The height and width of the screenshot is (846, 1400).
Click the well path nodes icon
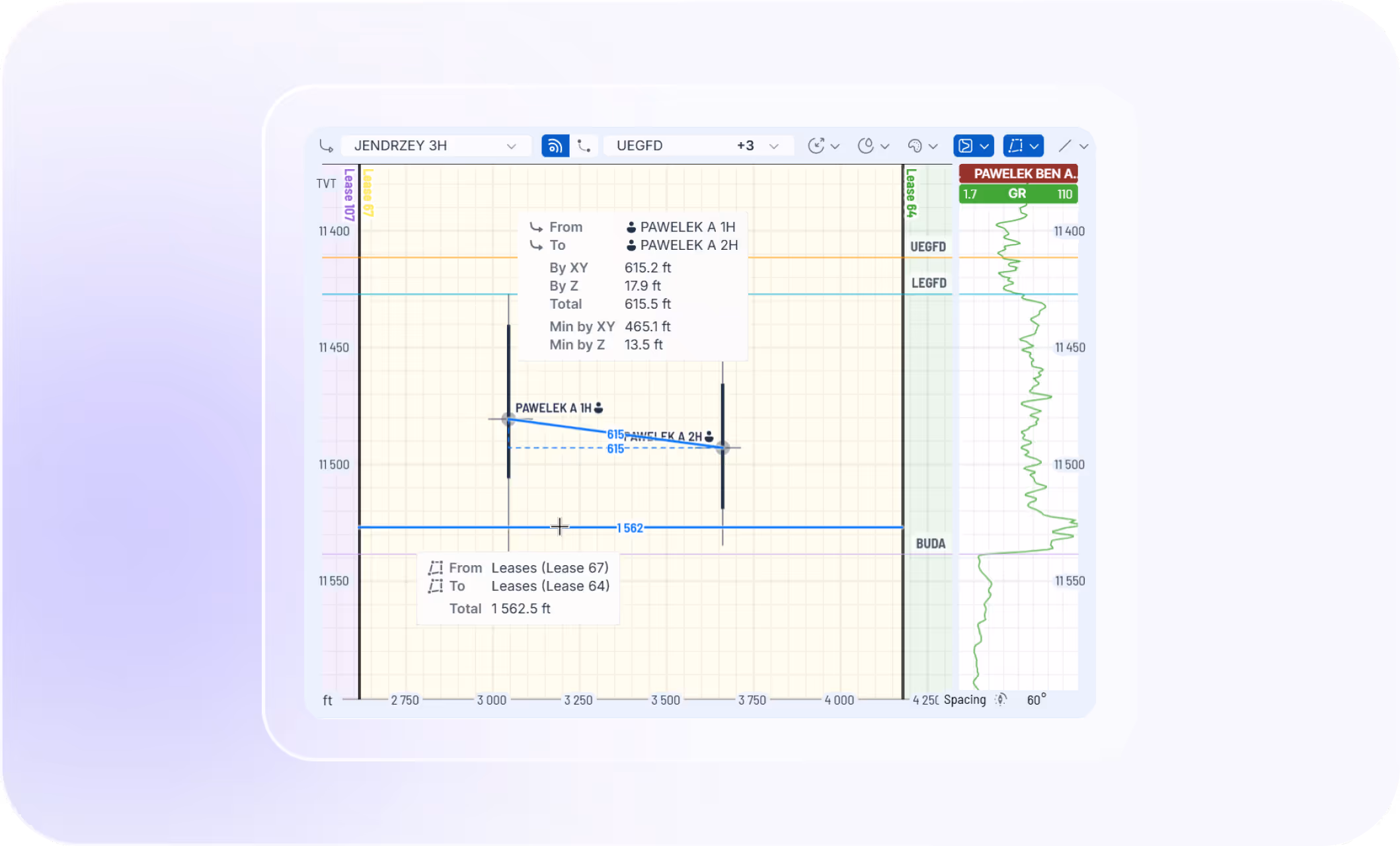(584, 145)
